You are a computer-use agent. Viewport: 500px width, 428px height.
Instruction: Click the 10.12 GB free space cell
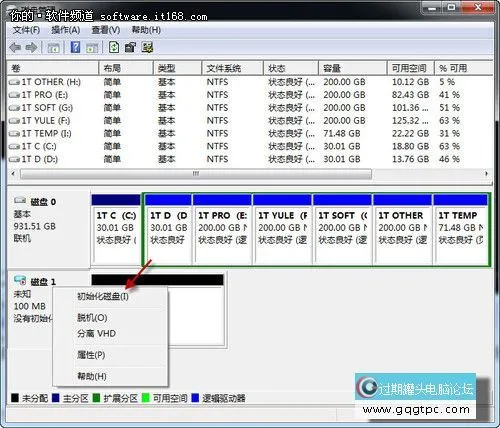click(x=410, y=82)
